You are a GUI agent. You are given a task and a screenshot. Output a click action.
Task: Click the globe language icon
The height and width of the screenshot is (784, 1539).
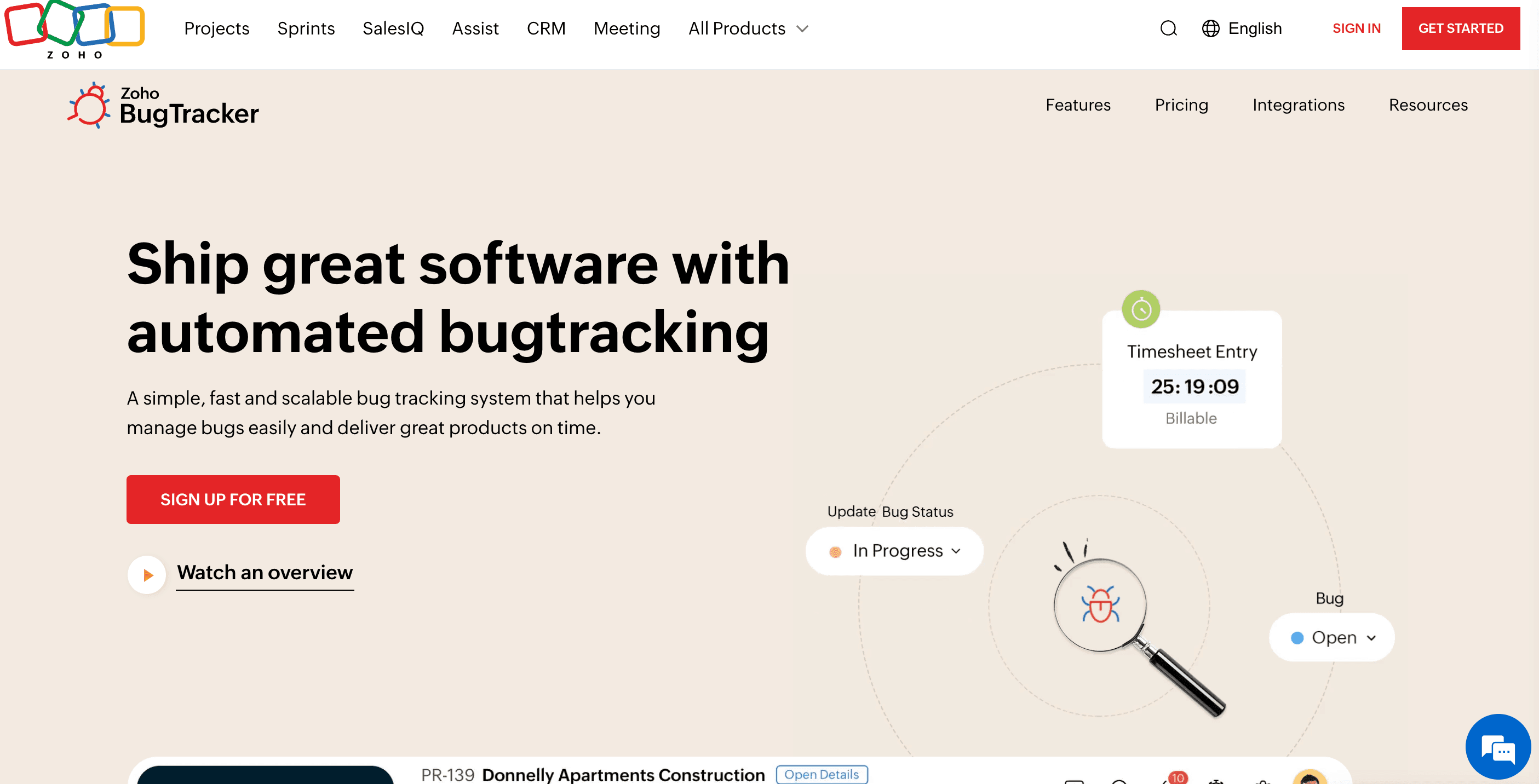(x=1210, y=28)
